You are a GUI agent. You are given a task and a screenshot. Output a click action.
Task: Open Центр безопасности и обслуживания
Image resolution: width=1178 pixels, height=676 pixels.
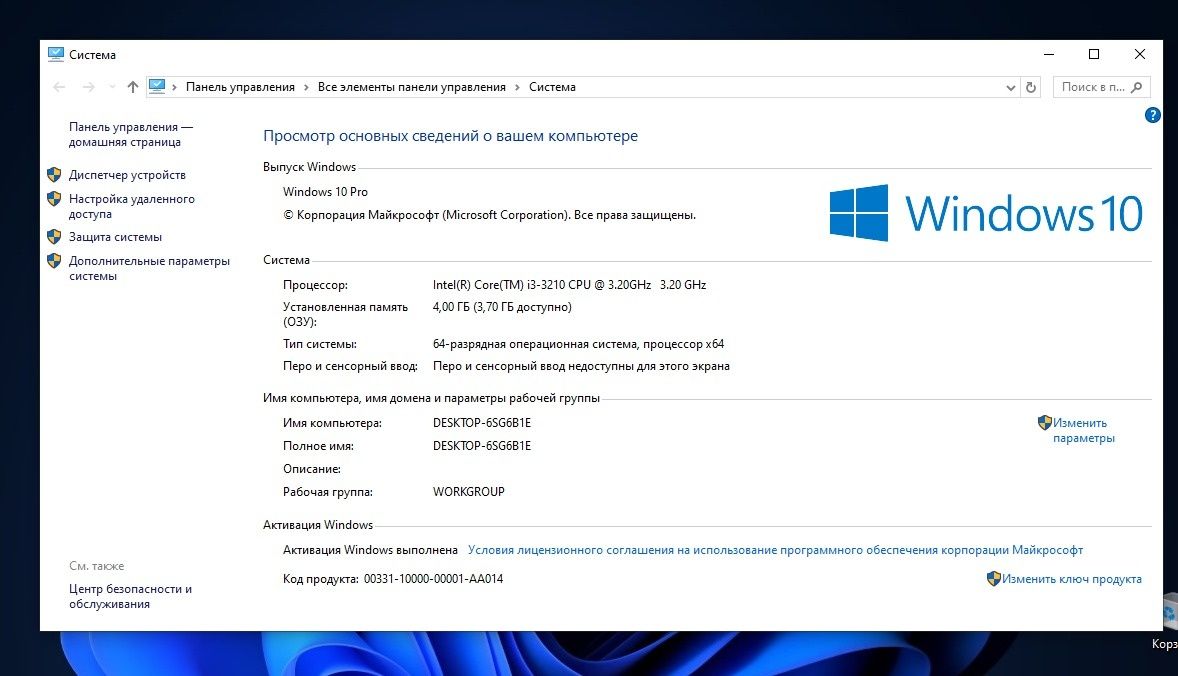(130, 596)
